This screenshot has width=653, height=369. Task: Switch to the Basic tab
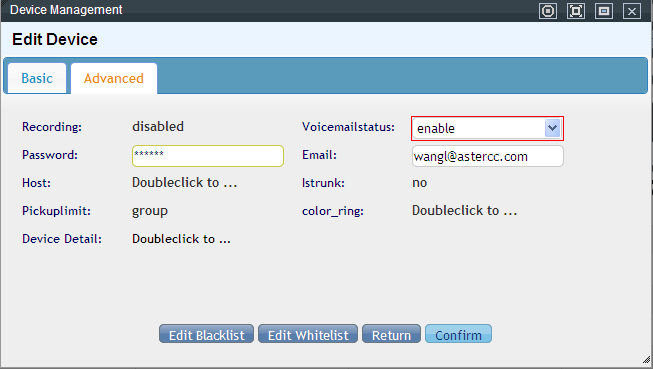click(37, 78)
